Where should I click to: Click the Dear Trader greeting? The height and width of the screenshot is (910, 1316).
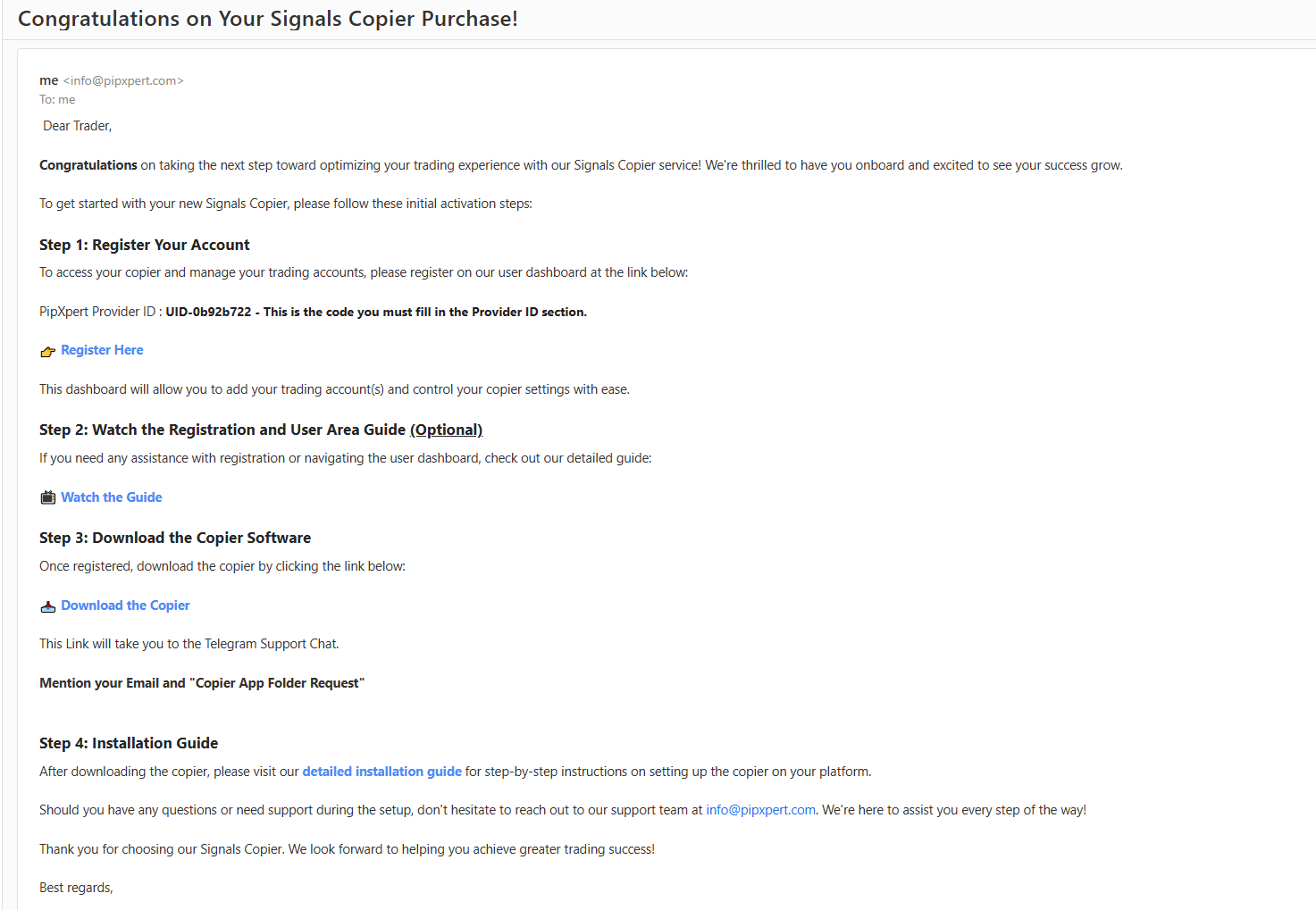pos(78,126)
